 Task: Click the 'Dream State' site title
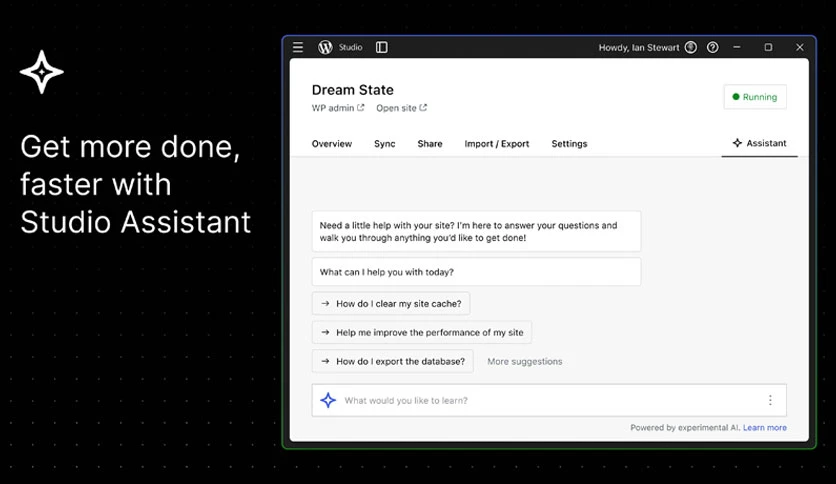pyautogui.click(x=352, y=90)
